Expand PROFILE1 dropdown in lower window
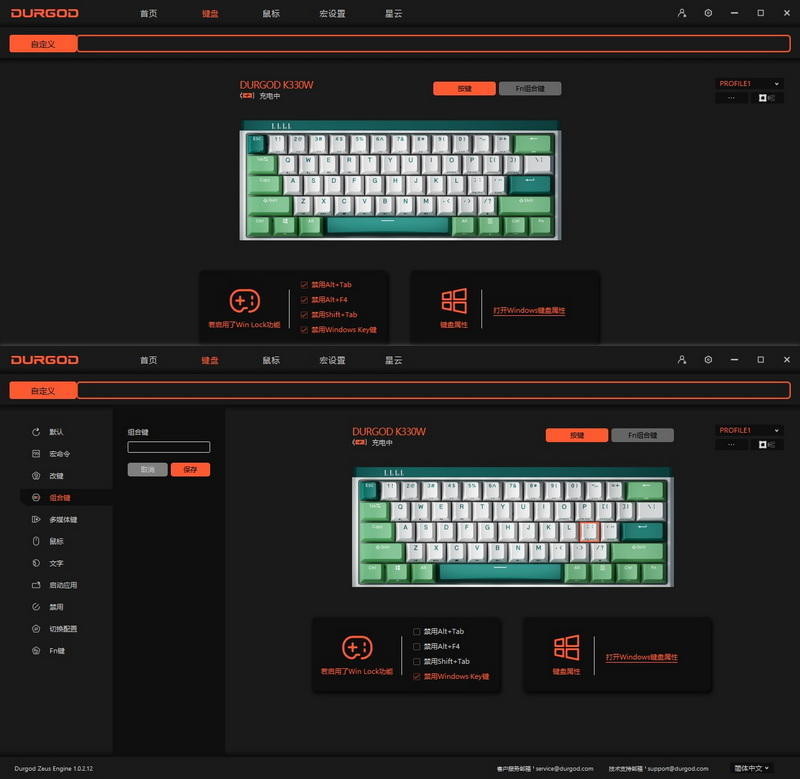 749,431
